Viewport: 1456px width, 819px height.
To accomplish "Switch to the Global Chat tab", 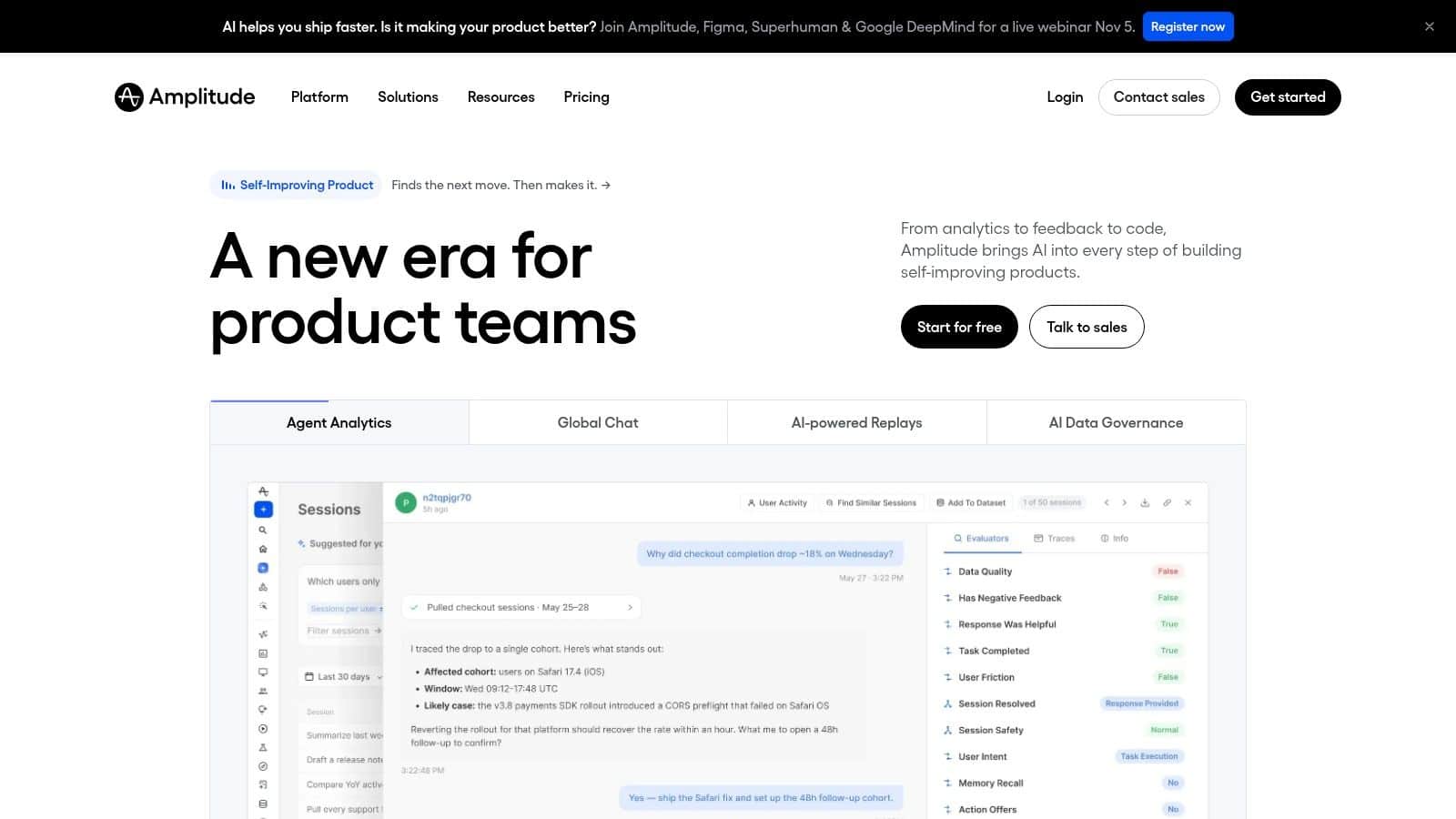I will (x=598, y=422).
